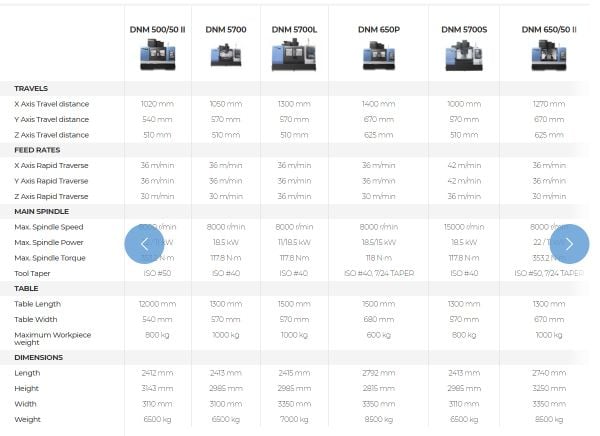Click the 2815 mm height for DNM 650P
Image resolution: width=600 pixels, height=436 pixels.
tap(378, 388)
